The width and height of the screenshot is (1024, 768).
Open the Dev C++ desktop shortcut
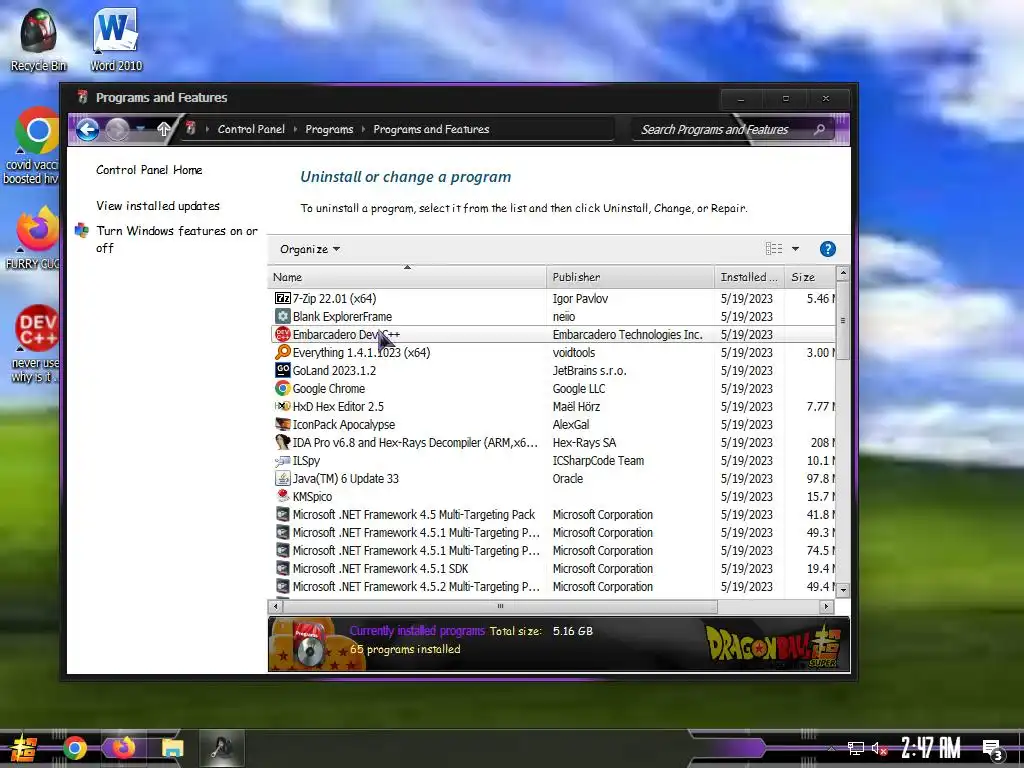click(x=37, y=344)
